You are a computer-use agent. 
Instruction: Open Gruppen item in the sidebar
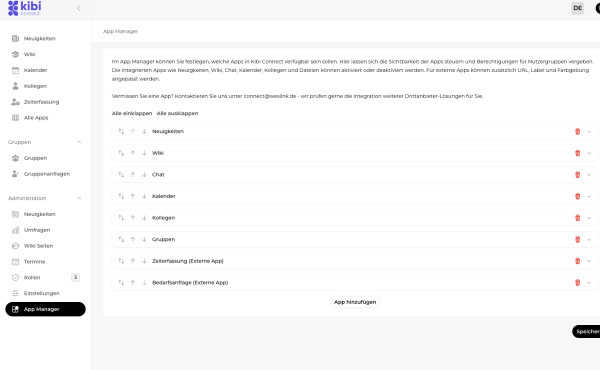pos(45,158)
